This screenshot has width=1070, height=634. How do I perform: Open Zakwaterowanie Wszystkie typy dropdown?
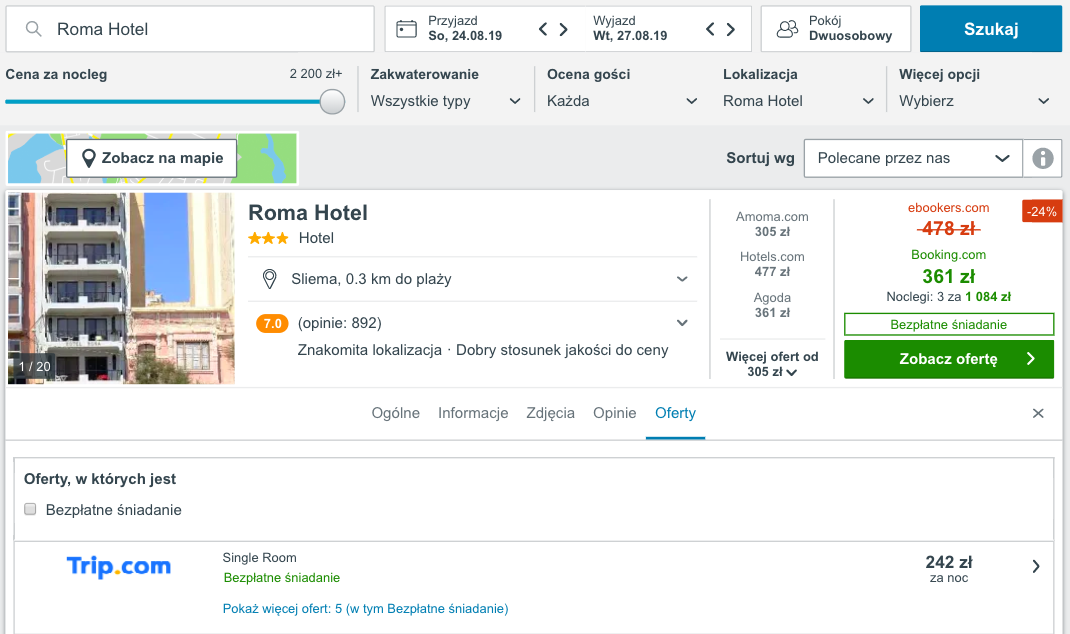pyautogui.click(x=446, y=101)
